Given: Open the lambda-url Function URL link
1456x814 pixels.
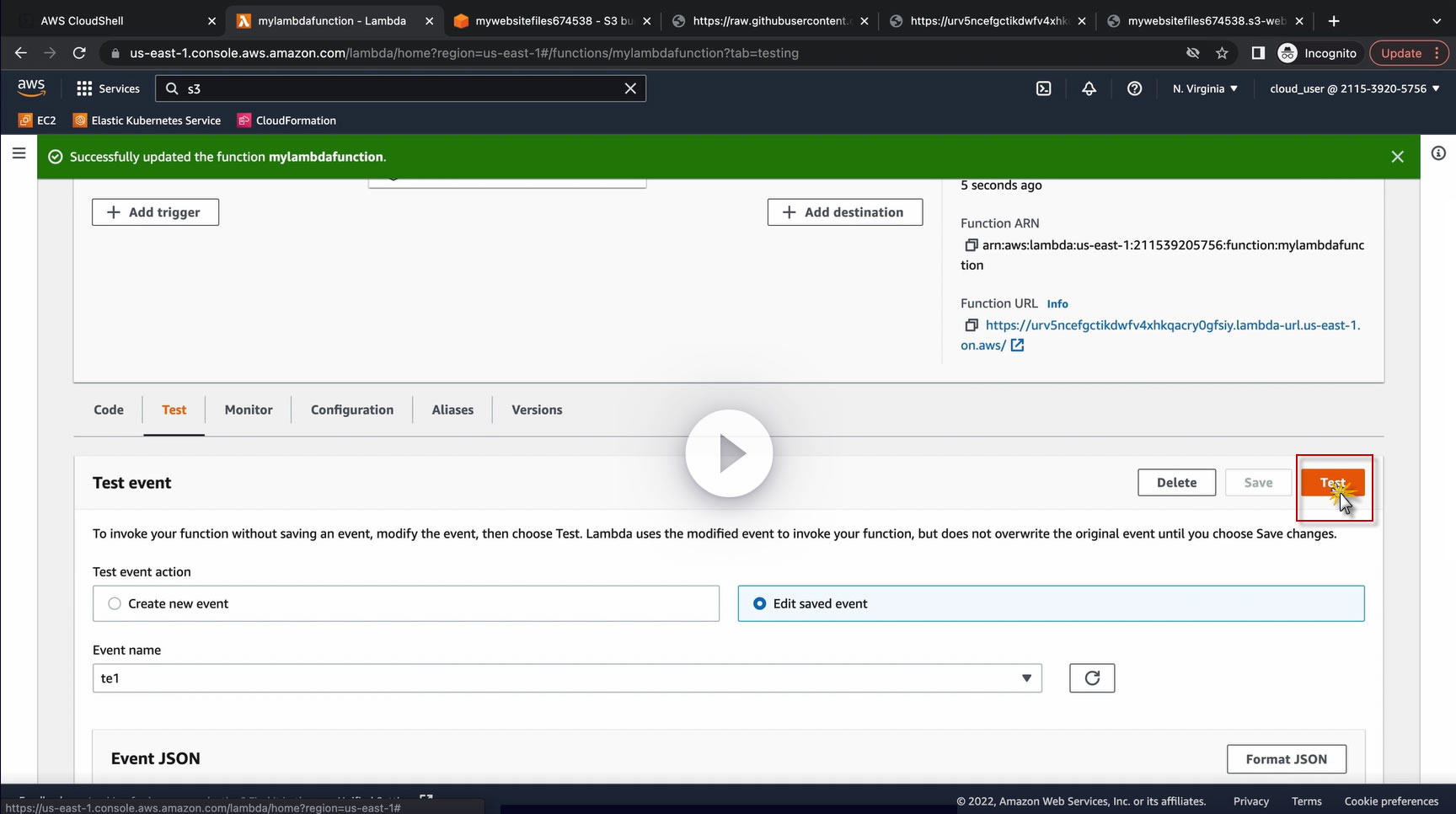Looking at the screenshot, I should (x=1160, y=335).
